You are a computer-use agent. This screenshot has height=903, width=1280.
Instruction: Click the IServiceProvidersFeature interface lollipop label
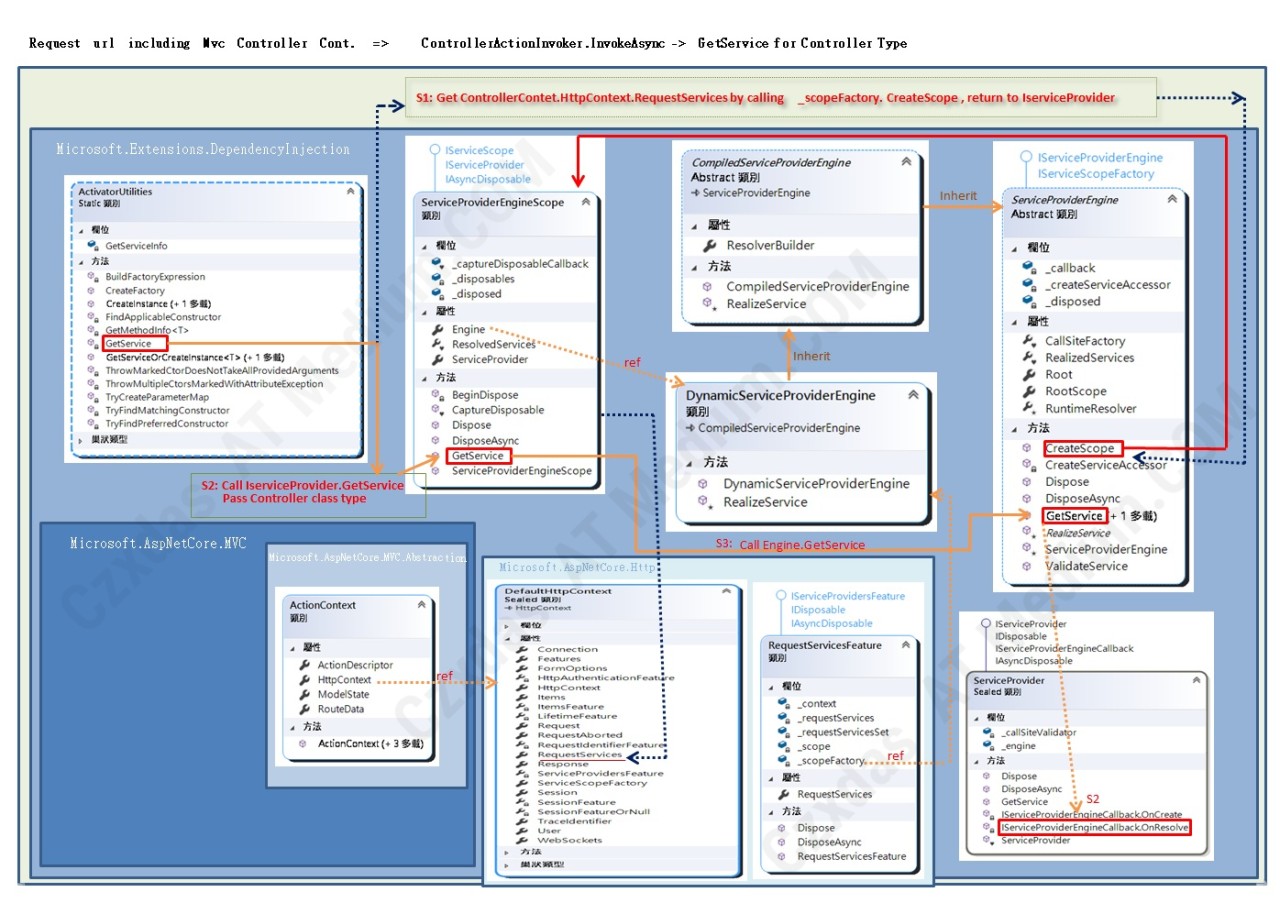pyautogui.click(x=847, y=596)
